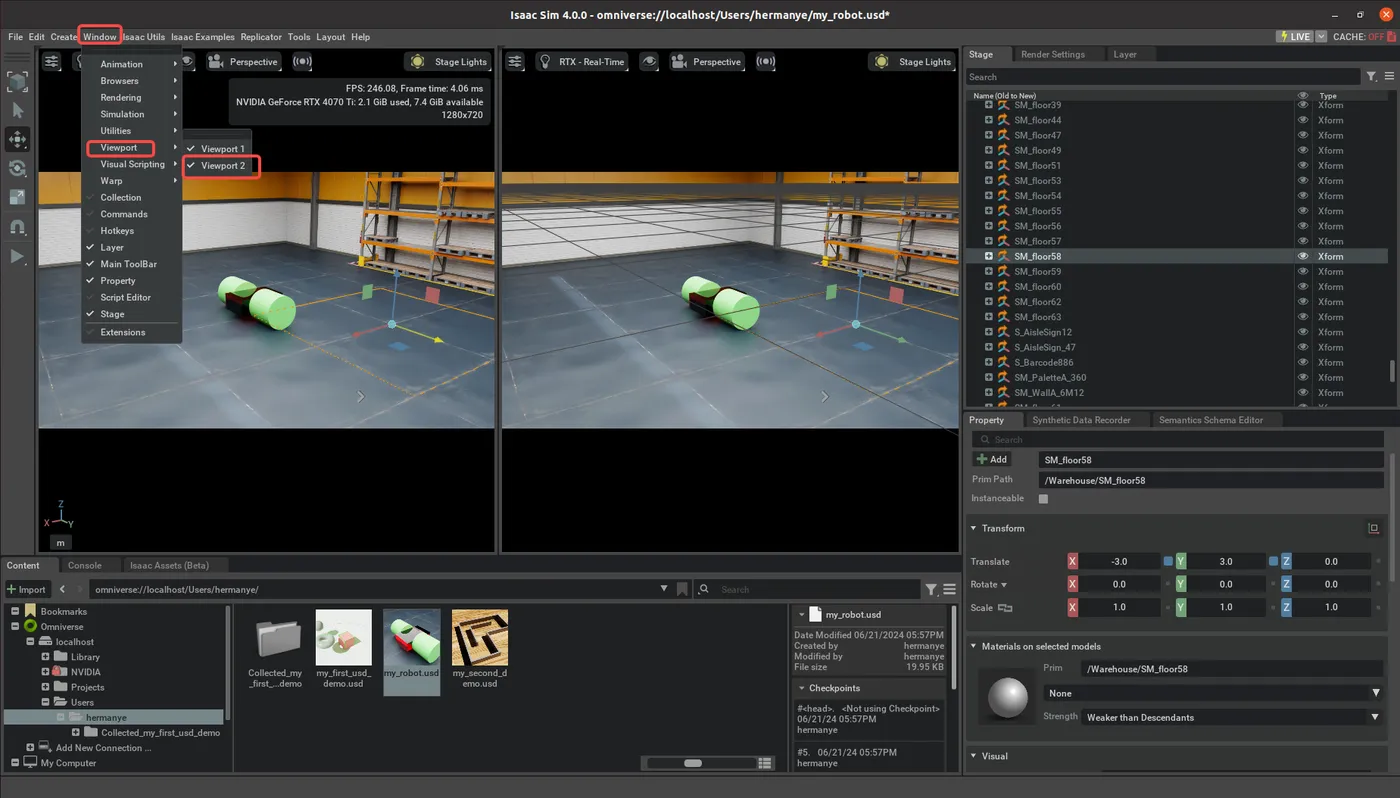
Task: Open RTX - Real-Time renderer menu
Action: pos(582,61)
